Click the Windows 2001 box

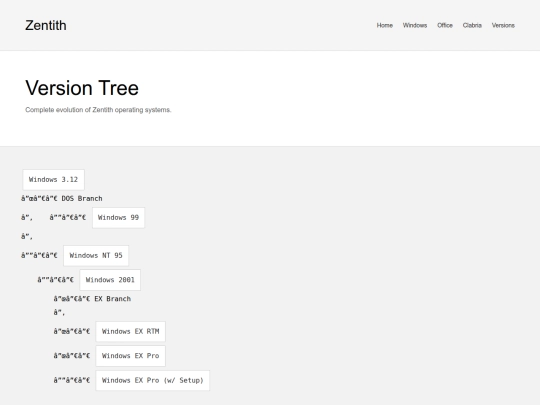pos(110,280)
